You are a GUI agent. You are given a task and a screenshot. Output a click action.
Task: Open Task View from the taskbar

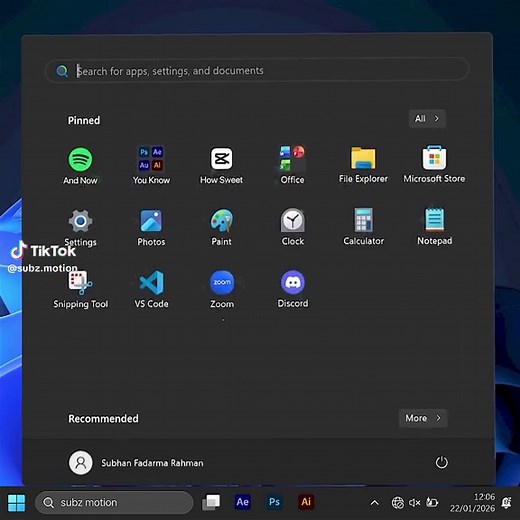tap(211, 502)
